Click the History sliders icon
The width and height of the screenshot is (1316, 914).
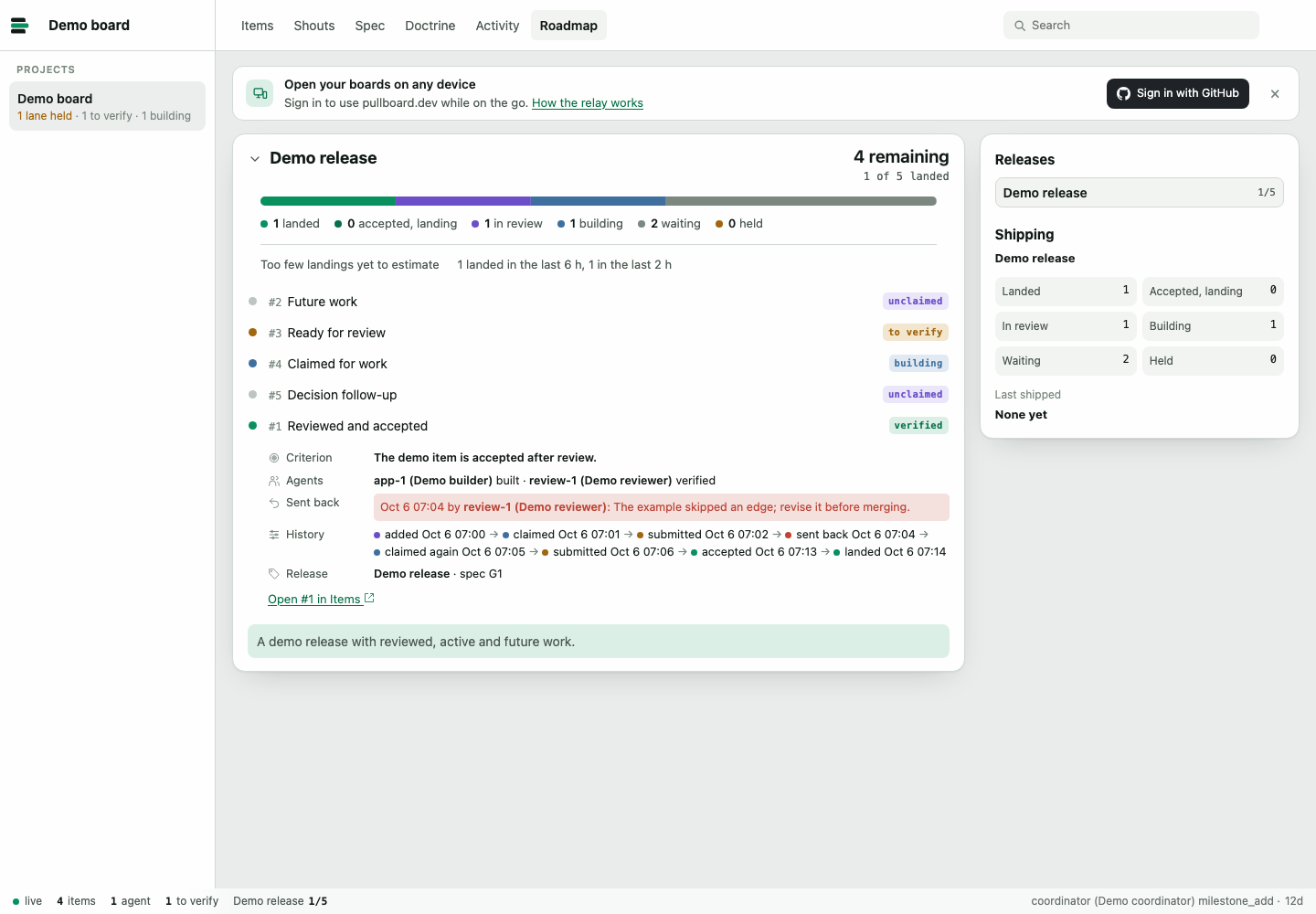274,535
